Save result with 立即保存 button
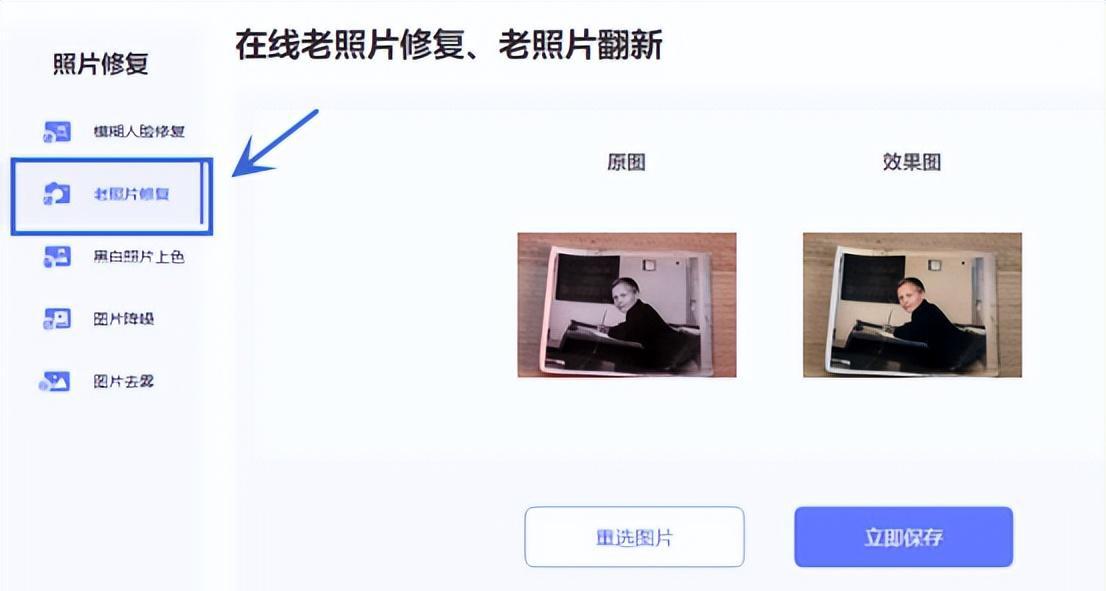This screenshot has height=591, width=1106. tap(904, 537)
